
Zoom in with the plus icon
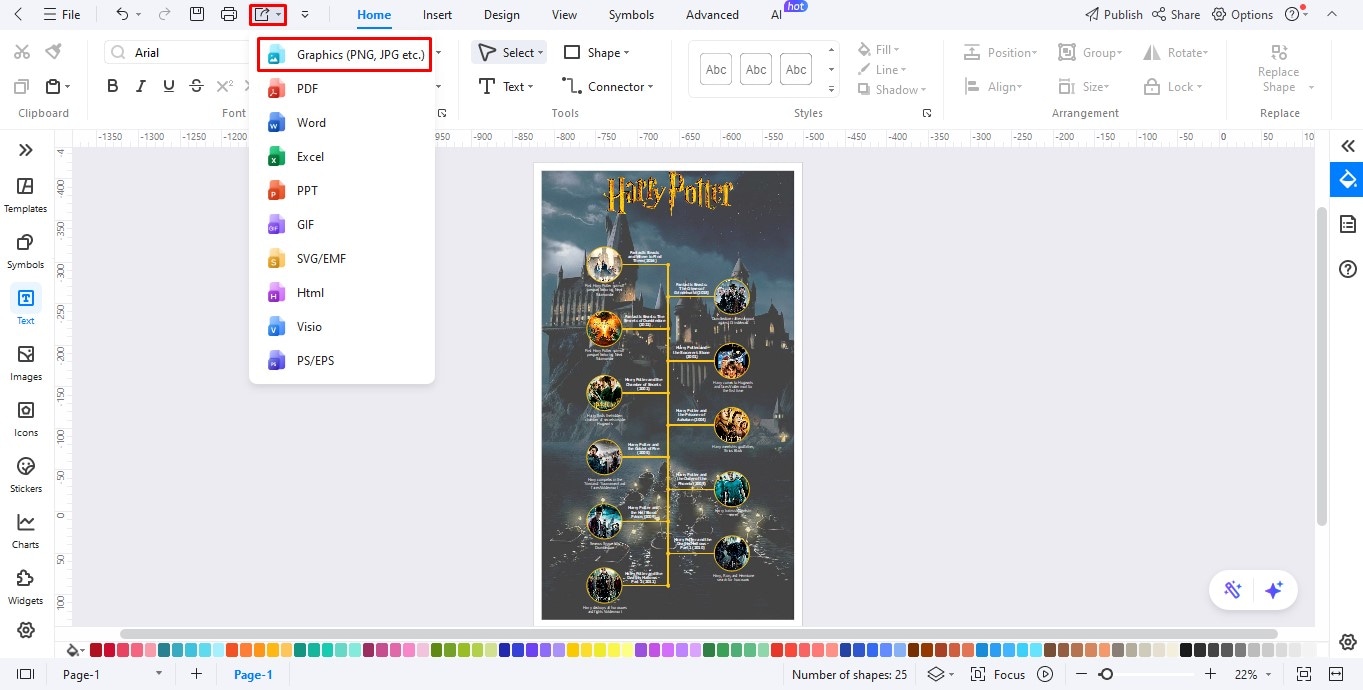tap(1210, 674)
